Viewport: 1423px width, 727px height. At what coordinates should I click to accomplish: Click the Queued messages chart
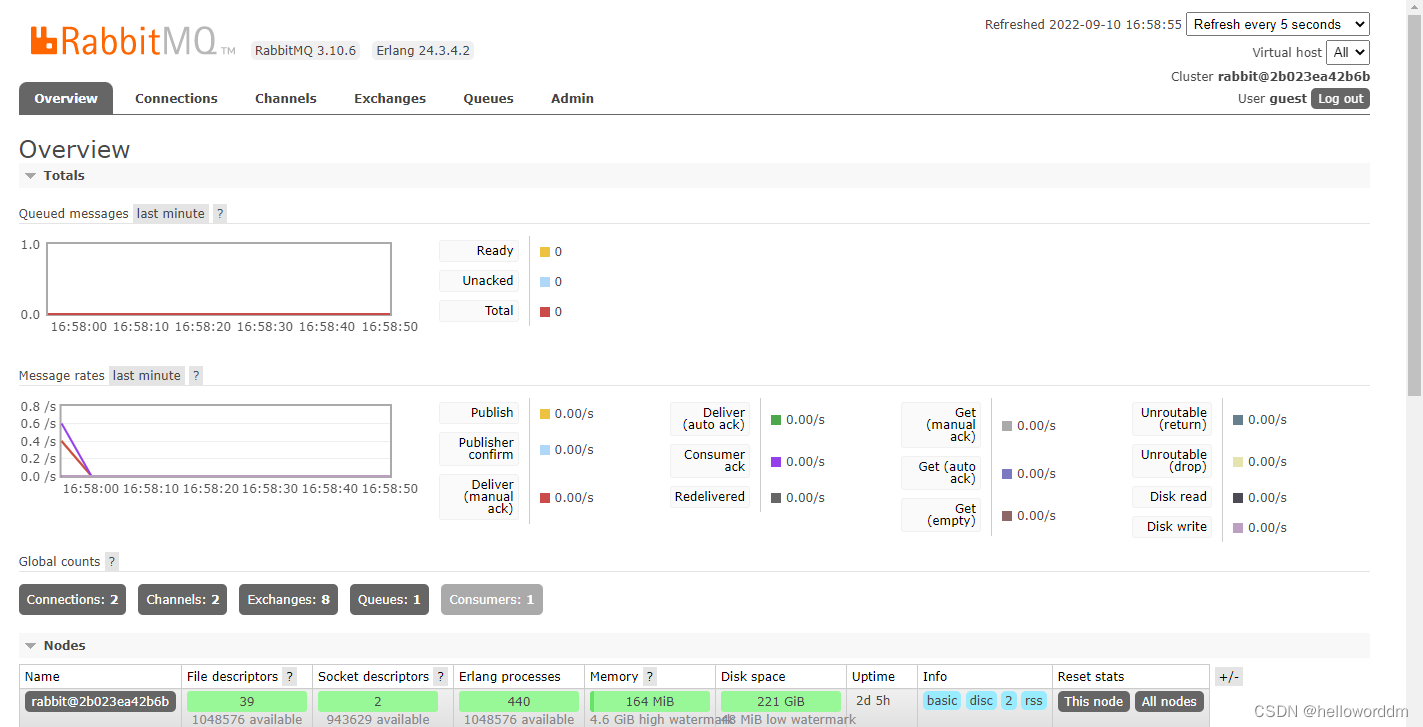tap(217, 279)
